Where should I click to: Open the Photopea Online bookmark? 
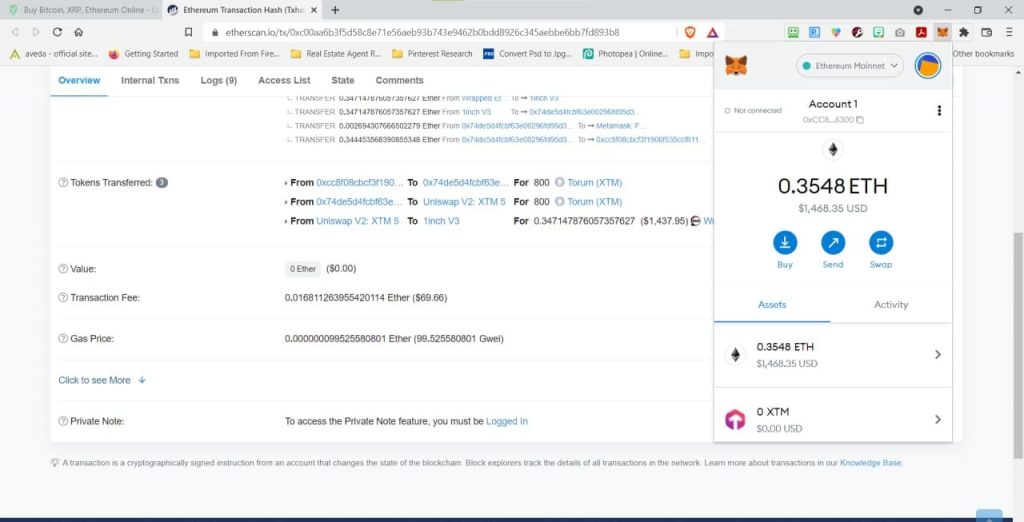click(x=626, y=54)
